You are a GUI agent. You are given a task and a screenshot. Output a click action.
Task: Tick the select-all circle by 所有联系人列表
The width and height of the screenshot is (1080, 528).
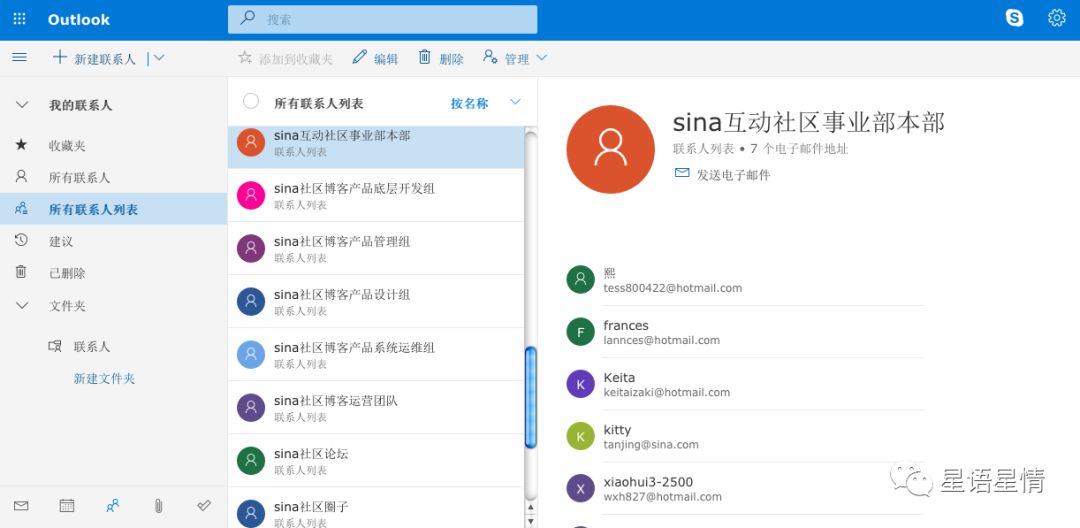pyautogui.click(x=251, y=101)
